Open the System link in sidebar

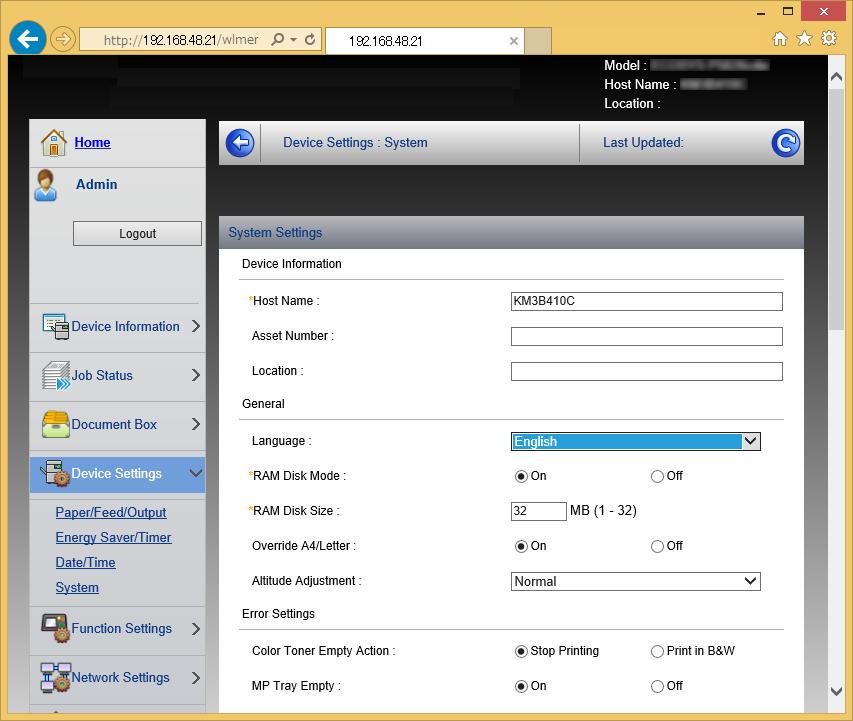(x=77, y=588)
